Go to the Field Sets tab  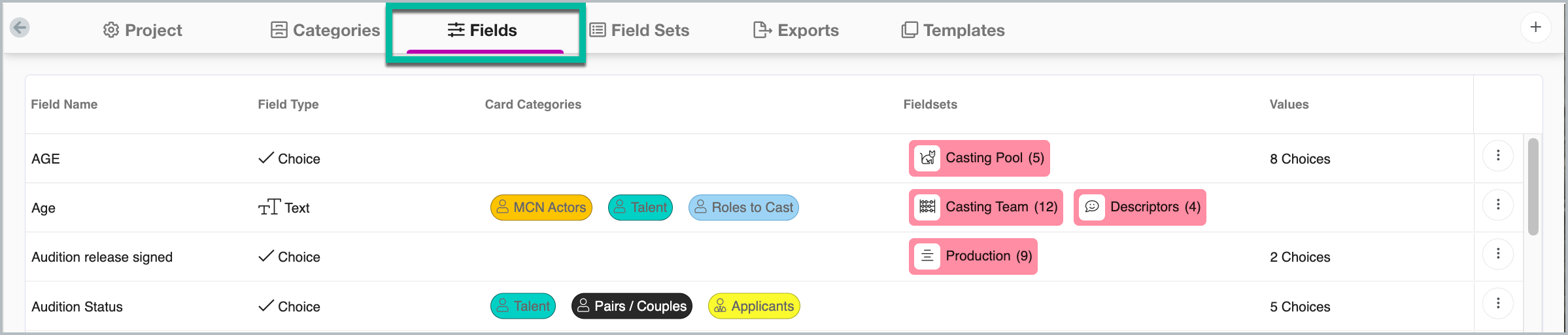pyautogui.click(x=639, y=30)
